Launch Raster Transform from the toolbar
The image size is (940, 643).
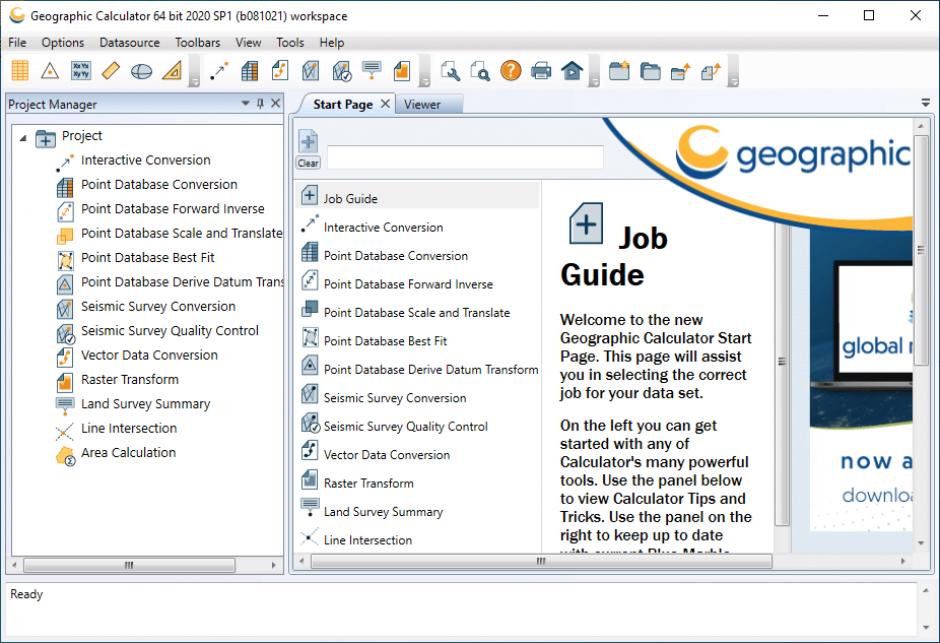(x=402, y=71)
